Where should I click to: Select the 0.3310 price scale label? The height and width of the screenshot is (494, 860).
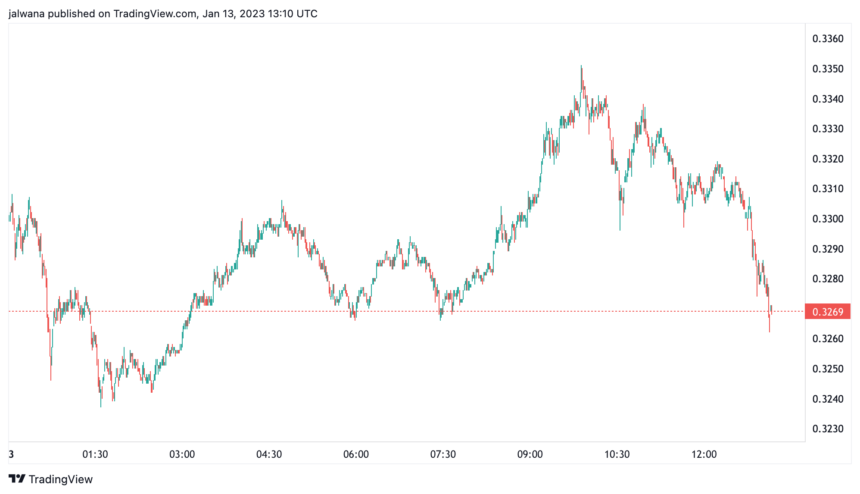(x=829, y=189)
